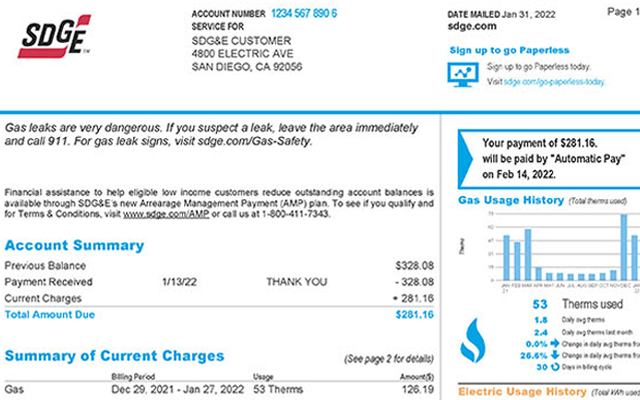This screenshot has height=400, width=640.
Task: Select the Gas Usage History heading
Action: tap(510, 200)
